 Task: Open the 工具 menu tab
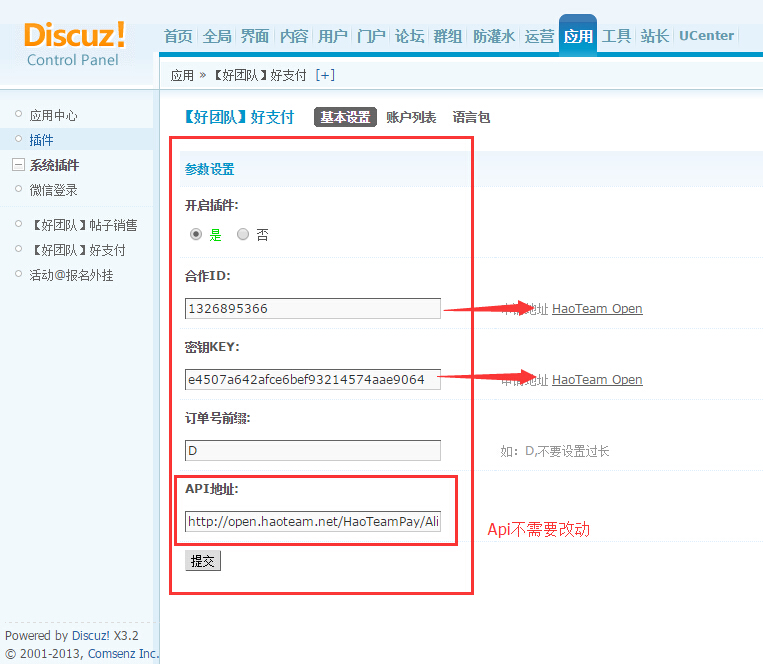(616, 36)
